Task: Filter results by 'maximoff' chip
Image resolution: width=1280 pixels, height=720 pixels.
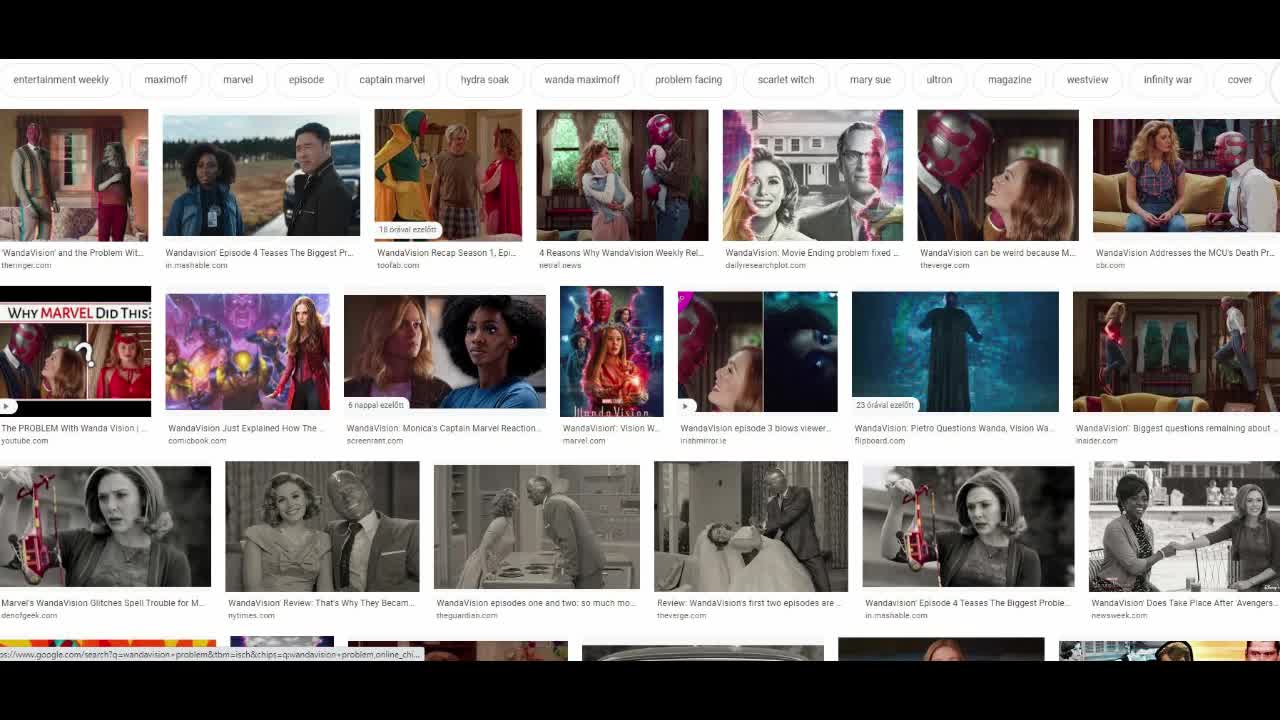Action: 166,80
